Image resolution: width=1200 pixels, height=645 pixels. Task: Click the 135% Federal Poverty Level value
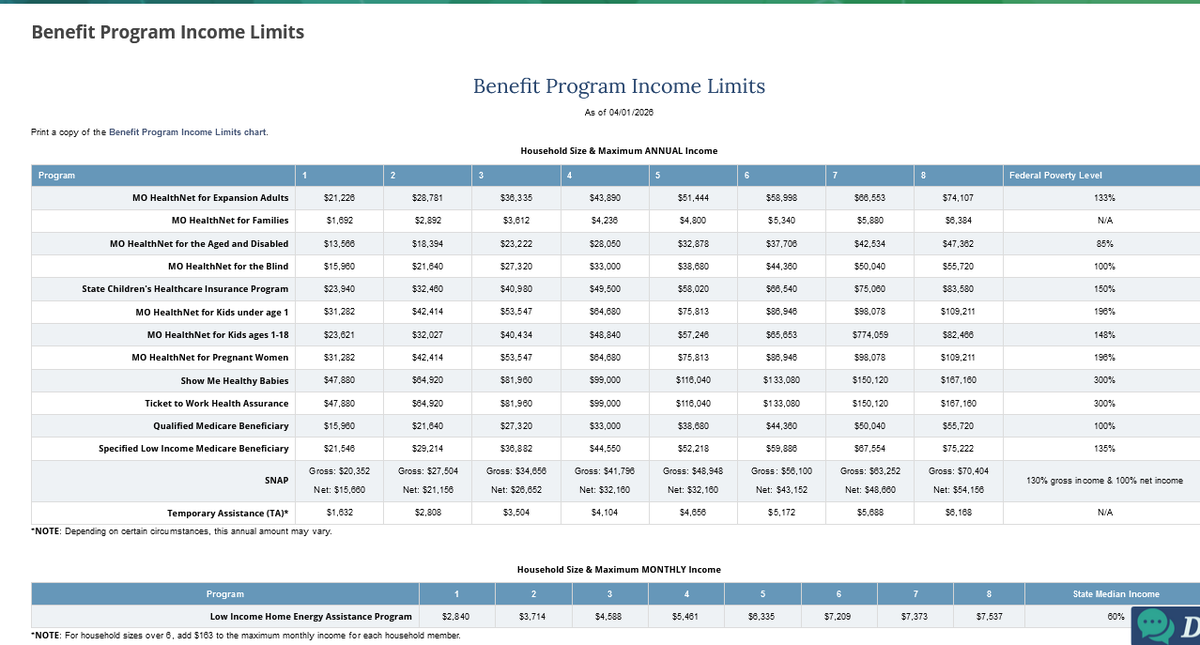click(1105, 448)
